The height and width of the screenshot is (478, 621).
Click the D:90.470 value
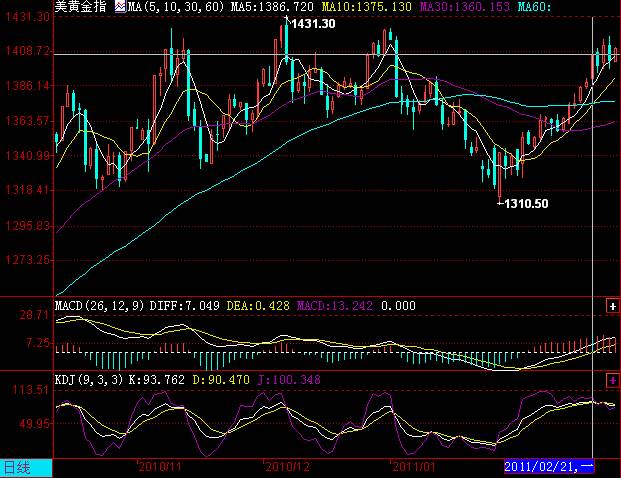221,380
